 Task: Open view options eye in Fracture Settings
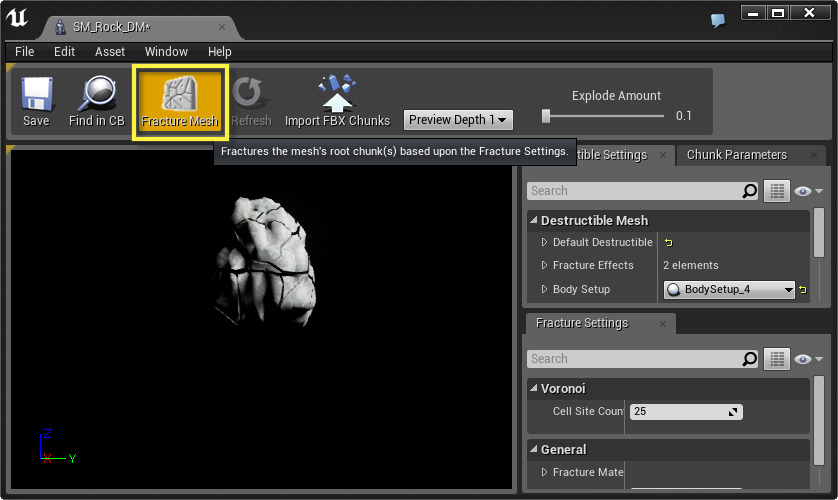808,360
